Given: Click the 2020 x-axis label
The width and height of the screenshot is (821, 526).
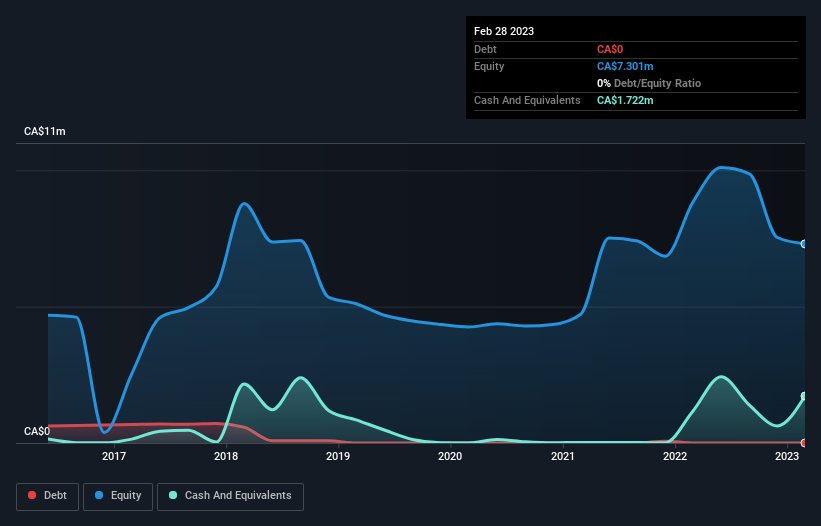Looking at the screenshot, I should 450,456.
